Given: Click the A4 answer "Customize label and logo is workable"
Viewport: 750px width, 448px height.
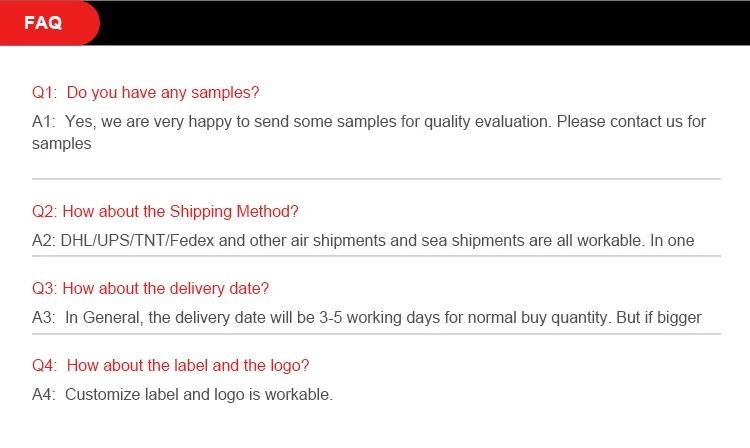Looking at the screenshot, I should [x=182, y=394].
